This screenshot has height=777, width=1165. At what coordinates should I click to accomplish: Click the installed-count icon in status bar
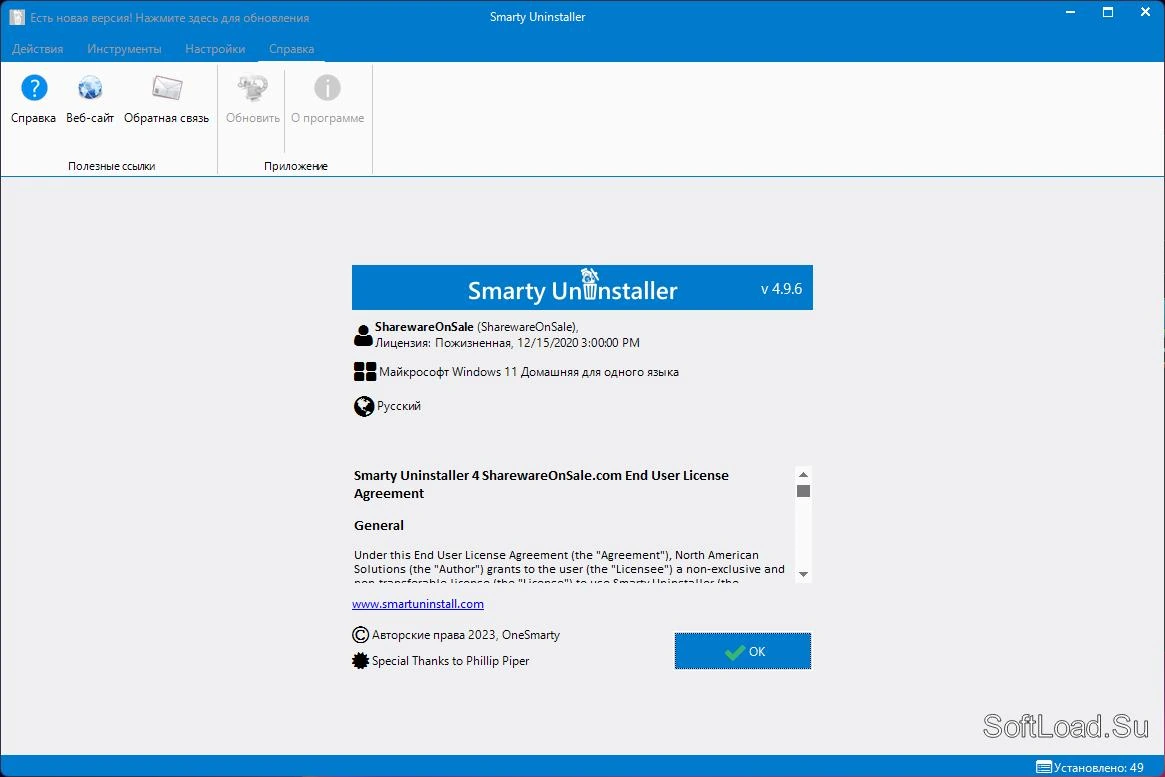point(1044,767)
